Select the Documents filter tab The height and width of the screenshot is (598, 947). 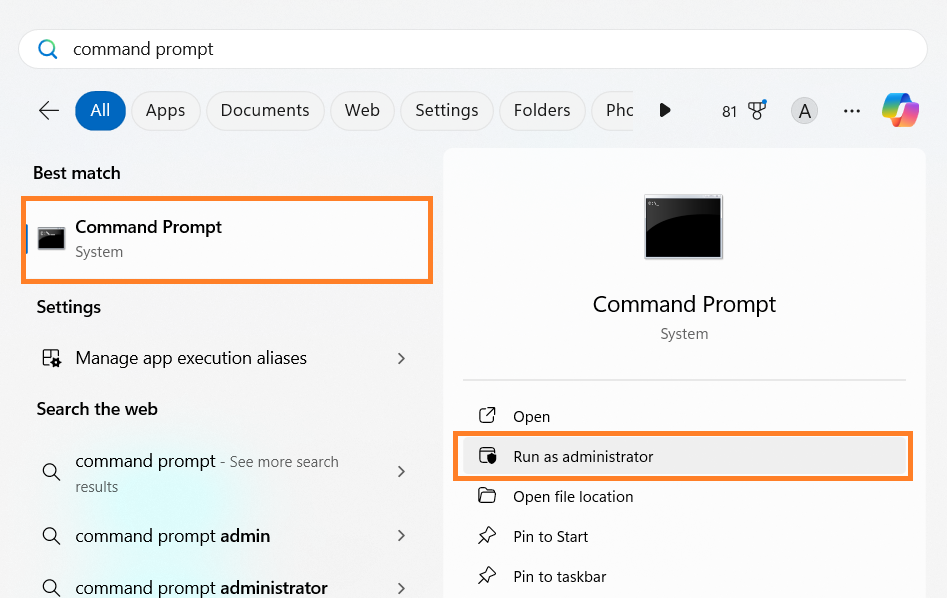click(x=265, y=111)
